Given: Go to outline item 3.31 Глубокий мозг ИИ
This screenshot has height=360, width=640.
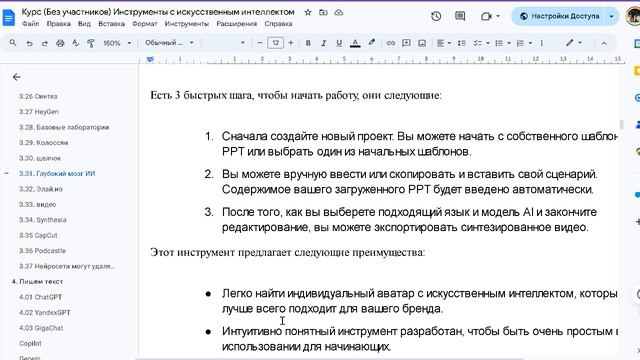Looking at the screenshot, I should tap(57, 173).
